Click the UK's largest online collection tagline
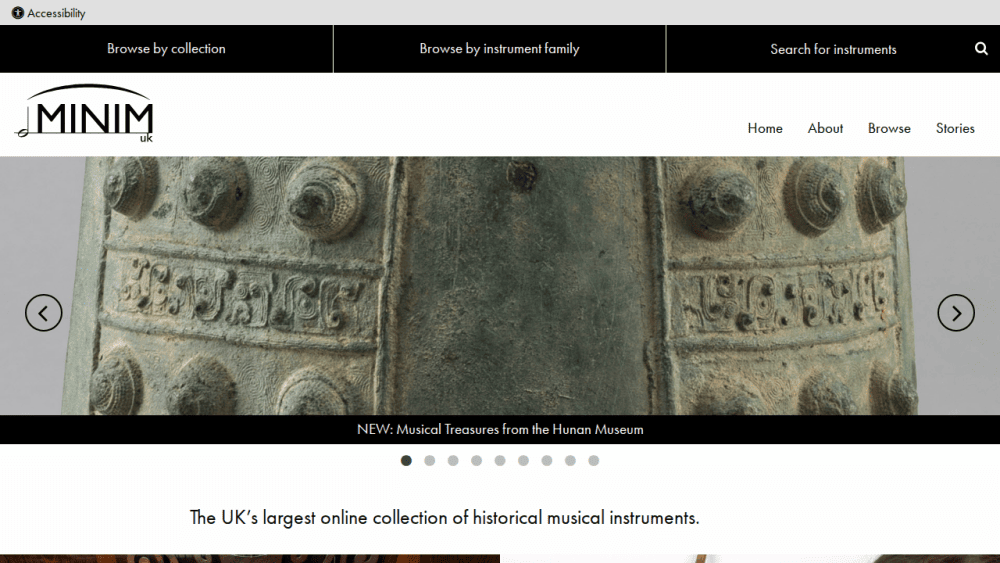This screenshot has height=563, width=1000. click(445, 517)
